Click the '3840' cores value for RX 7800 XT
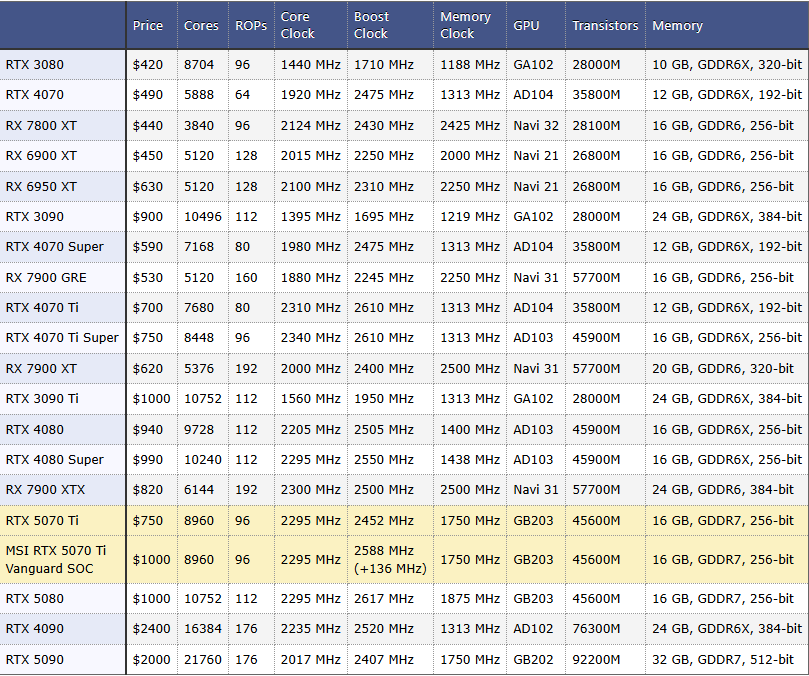This screenshot has height=676, width=809. coord(199,125)
